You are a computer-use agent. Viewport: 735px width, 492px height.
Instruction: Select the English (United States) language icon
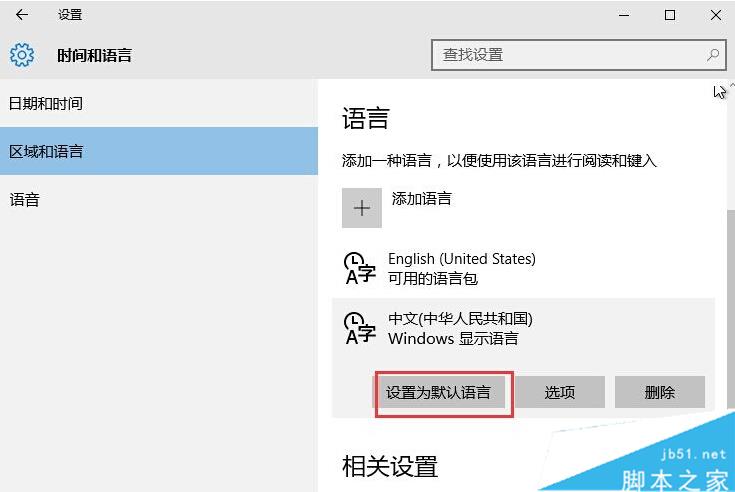tap(360, 268)
